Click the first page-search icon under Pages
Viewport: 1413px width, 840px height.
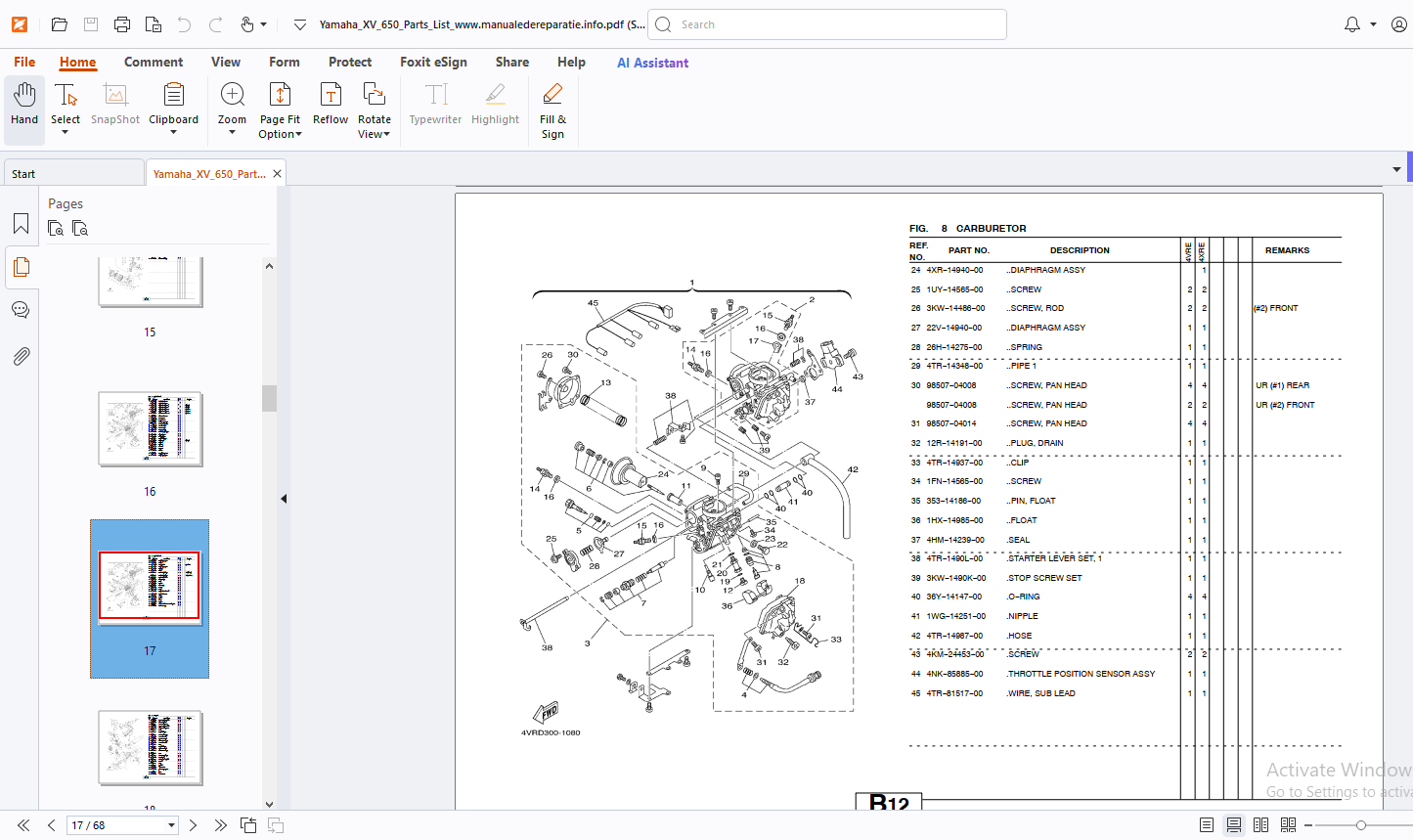coord(56,228)
